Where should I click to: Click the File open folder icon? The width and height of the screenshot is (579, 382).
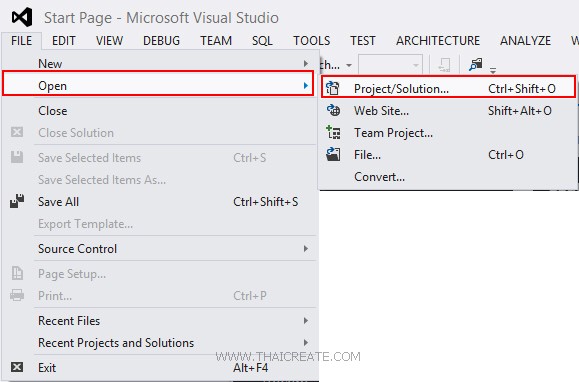pyautogui.click(x=333, y=154)
